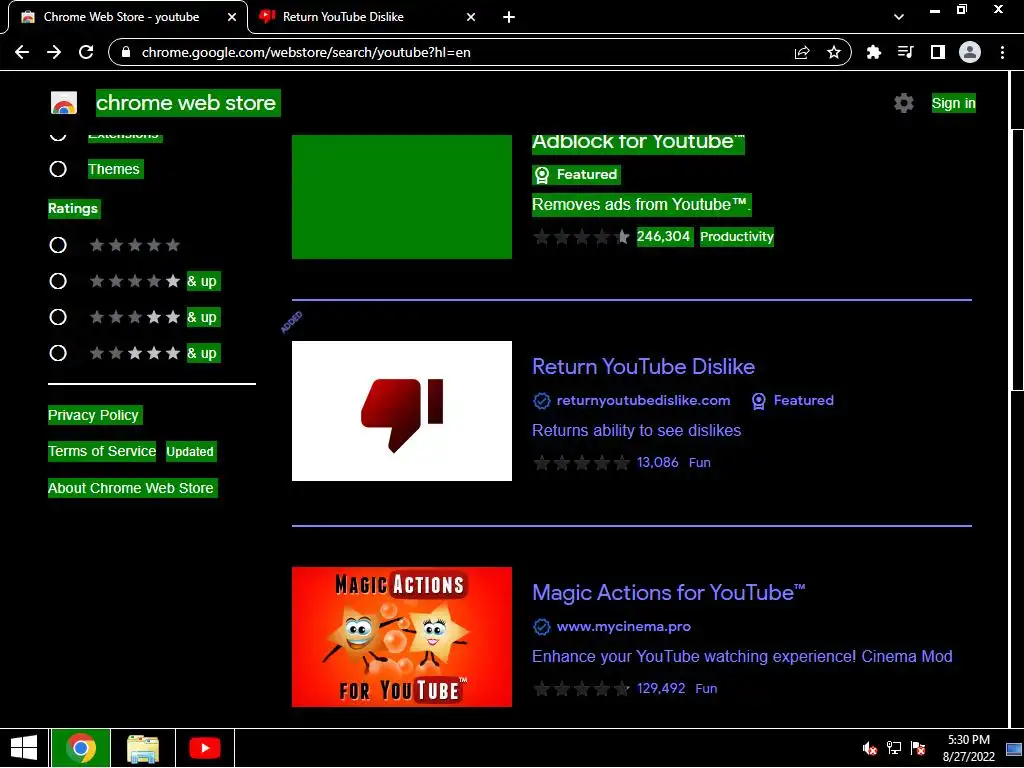The height and width of the screenshot is (768, 1024).
Task: Click the Chrome Web Store rainbow logo
Action: pos(64,103)
